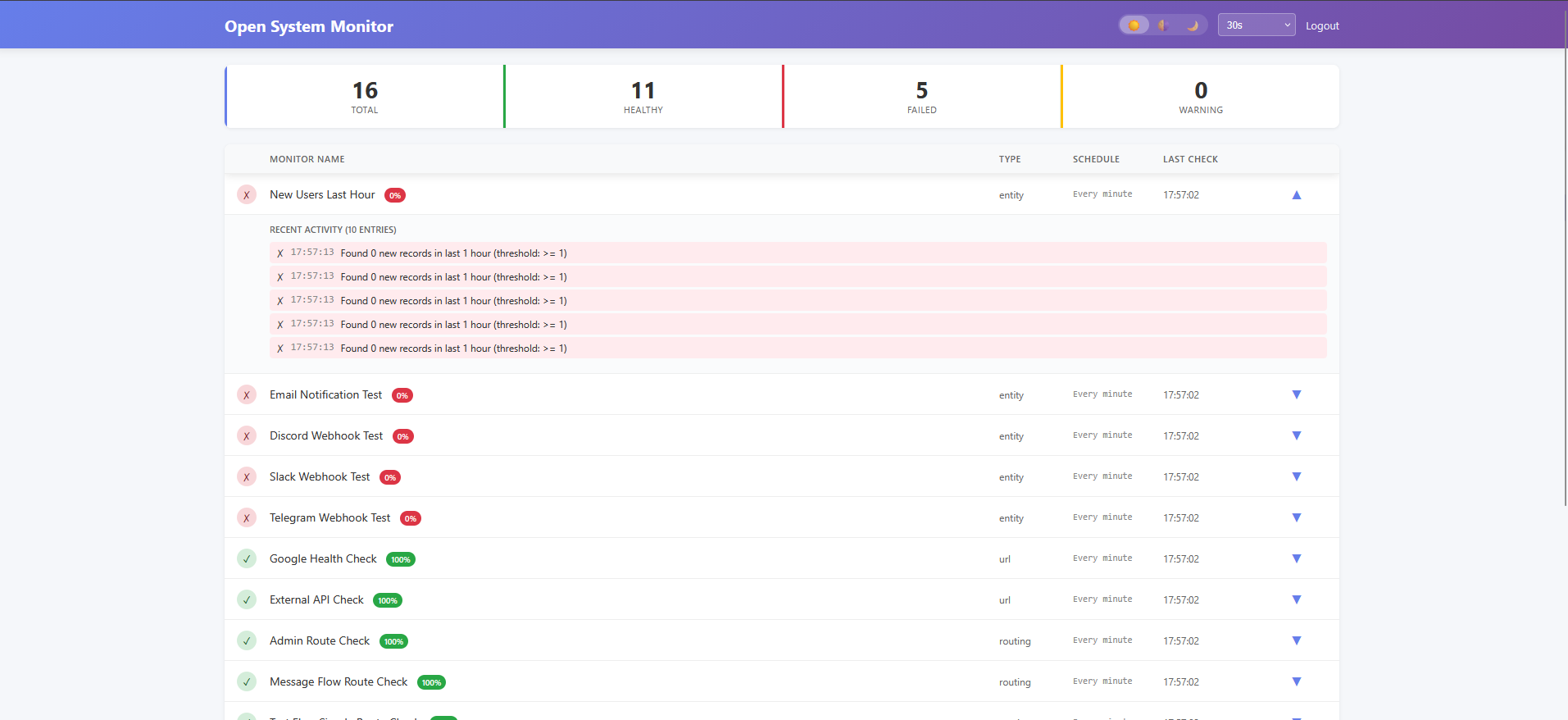Screen dimensions: 1568x720
Task: Expand Discord Webhook Test details arrow
Action: pyautogui.click(x=1296, y=436)
